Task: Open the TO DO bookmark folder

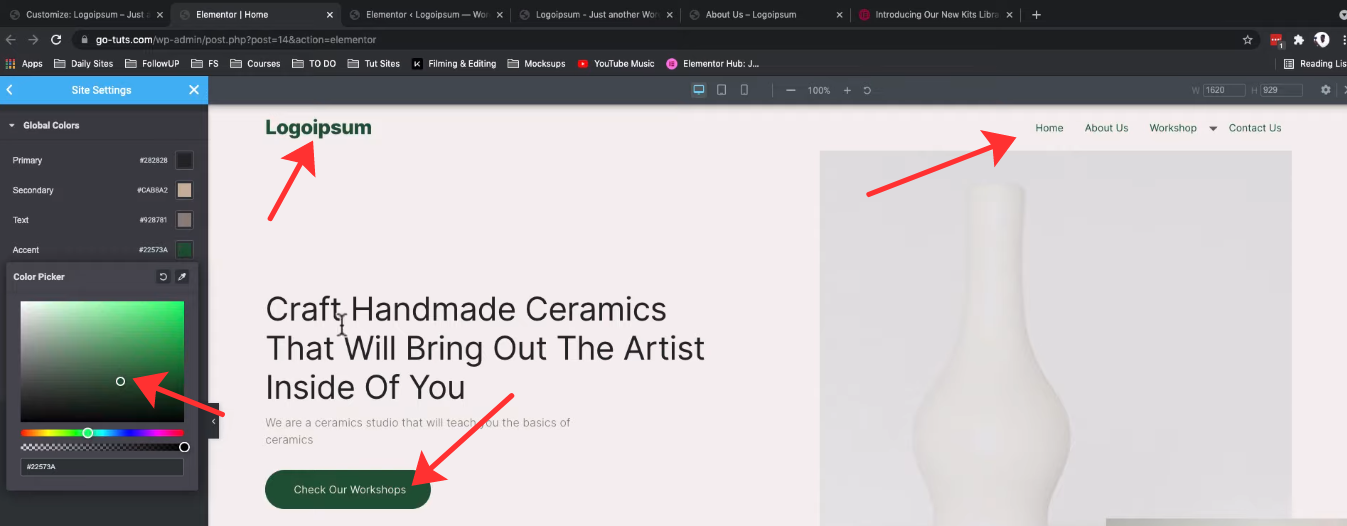Action: tap(314, 64)
